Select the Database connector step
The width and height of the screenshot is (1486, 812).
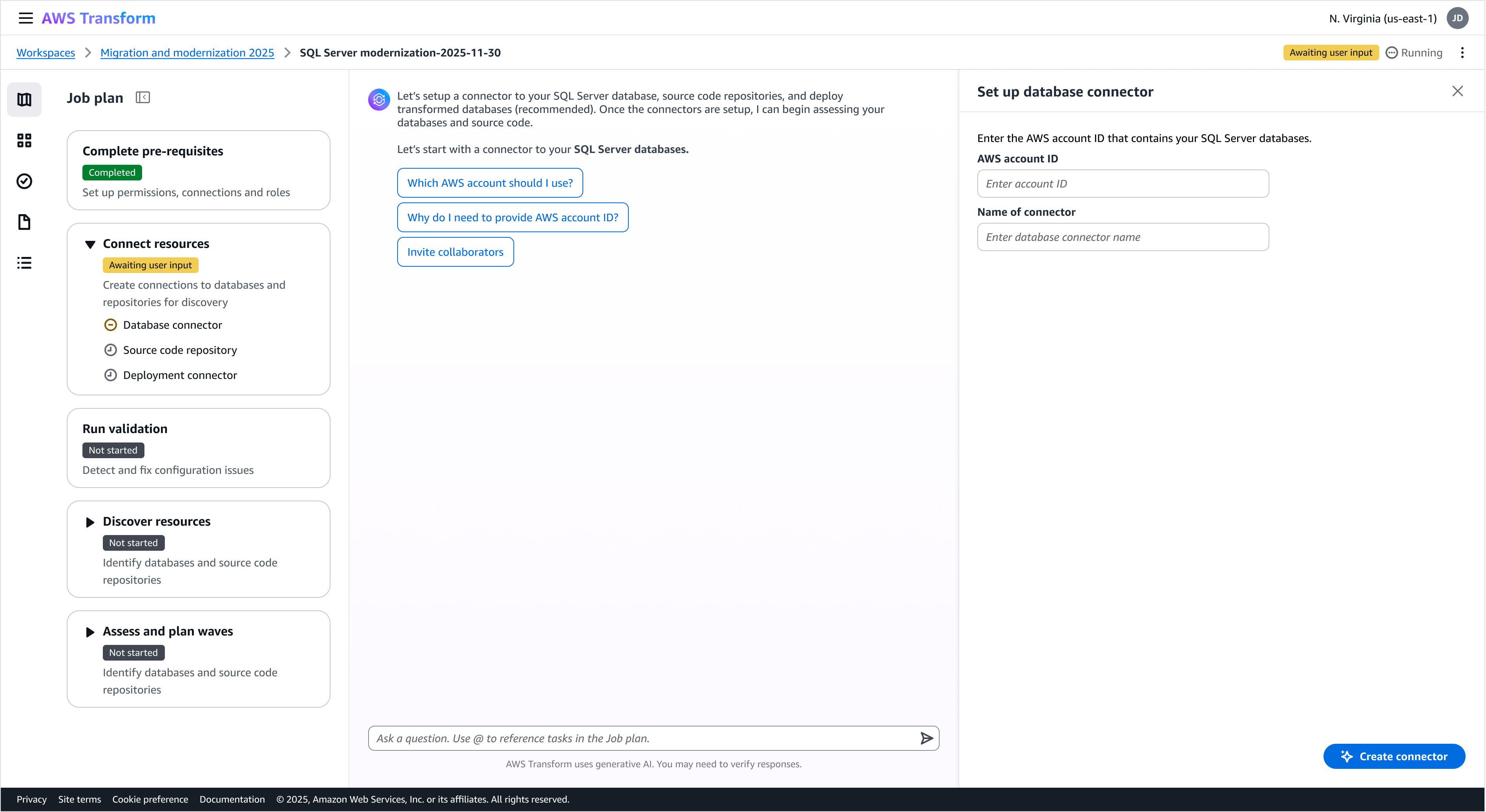coord(172,325)
